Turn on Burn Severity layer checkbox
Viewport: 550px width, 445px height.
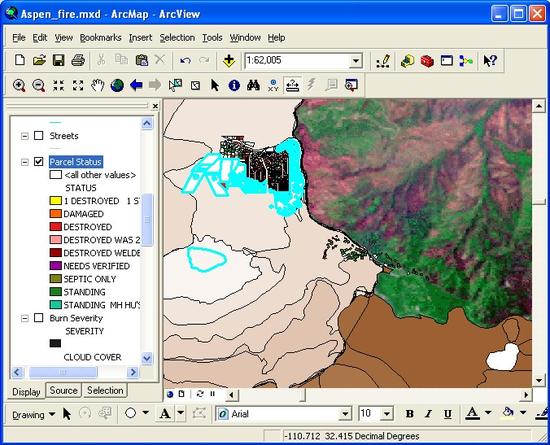tap(39, 318)
